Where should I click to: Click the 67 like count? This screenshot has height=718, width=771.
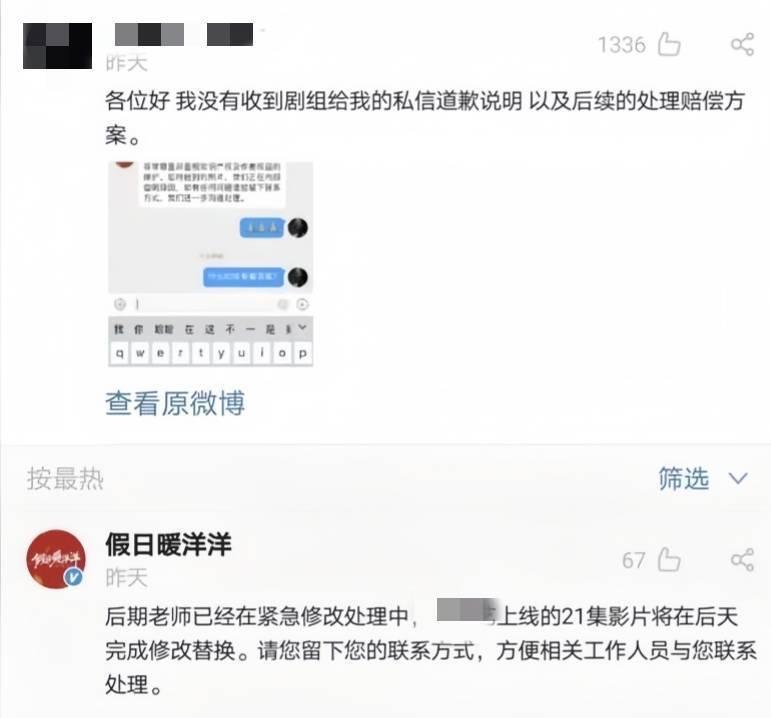click(x=633, y=560)
